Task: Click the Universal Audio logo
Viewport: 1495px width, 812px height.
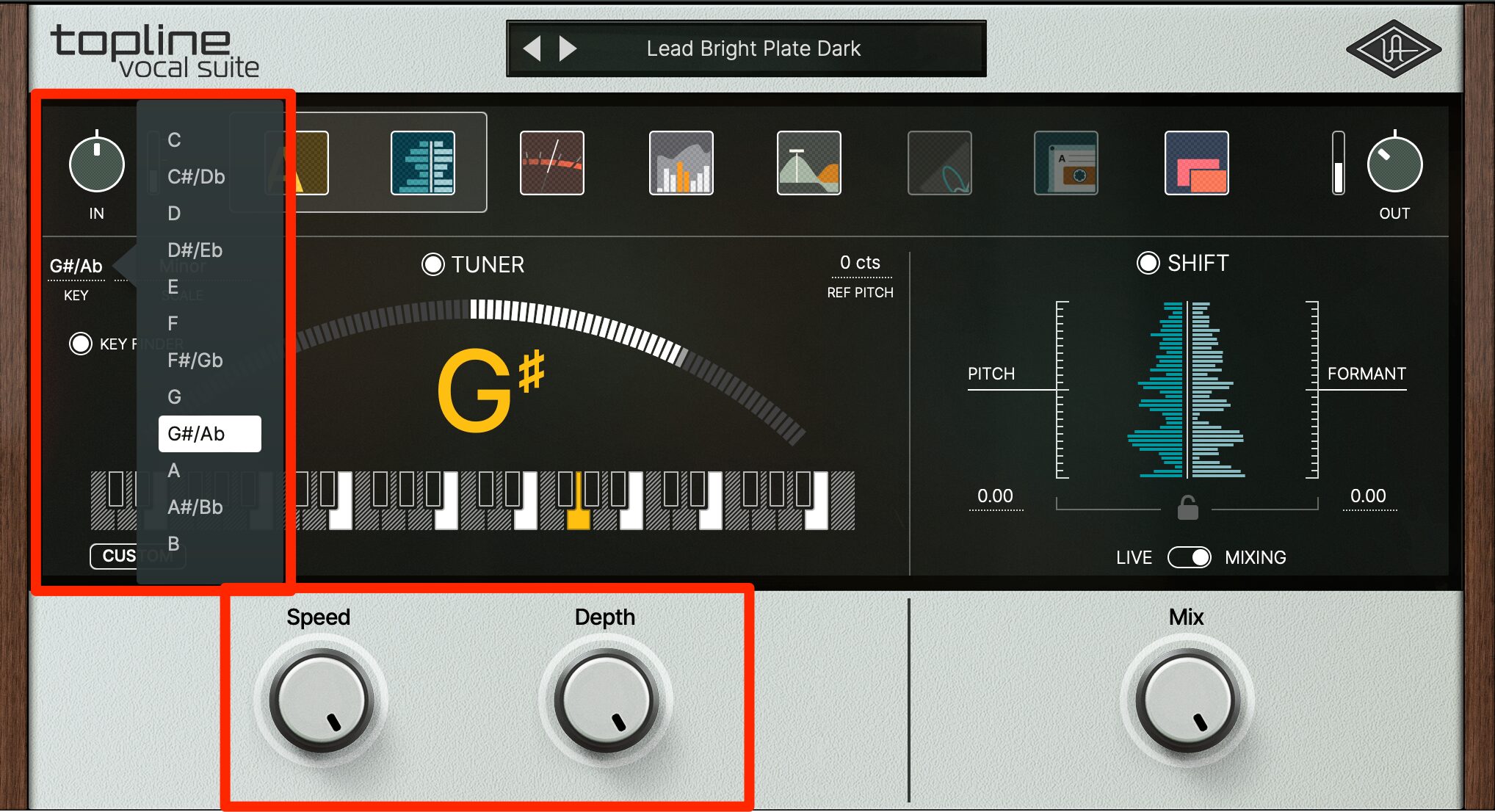Action: click(1393, 49)
